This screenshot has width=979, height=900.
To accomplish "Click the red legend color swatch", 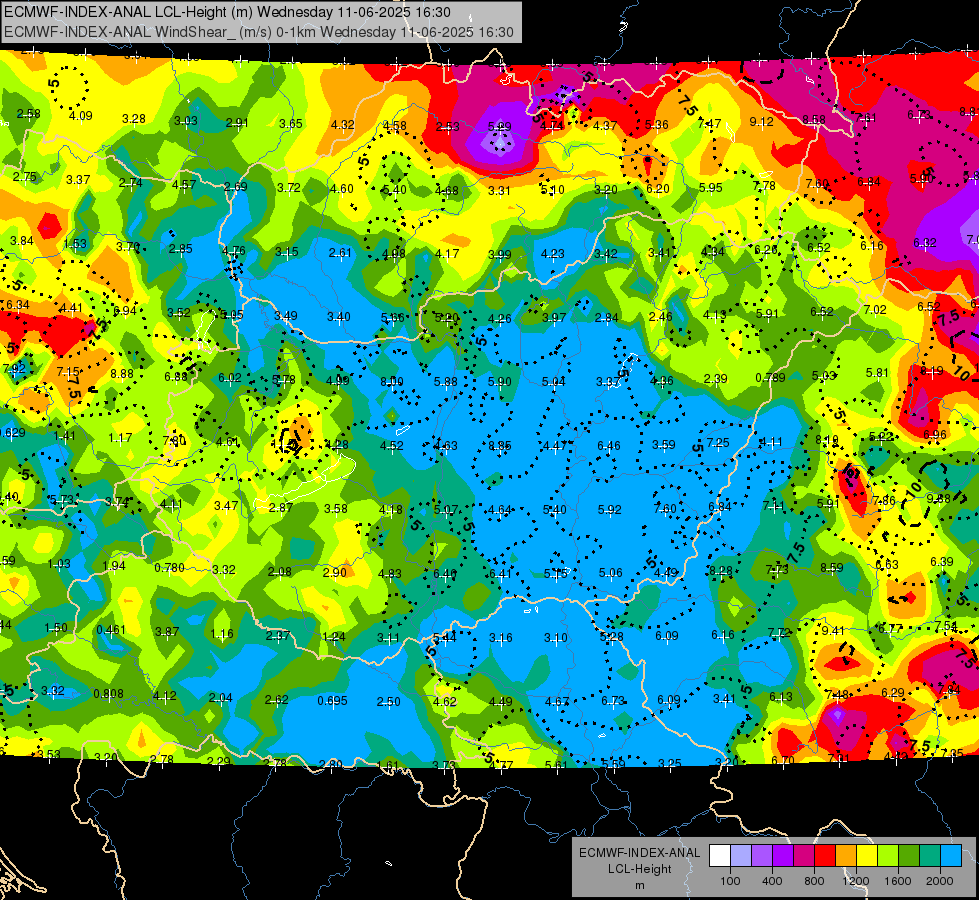I will (825, 856).
